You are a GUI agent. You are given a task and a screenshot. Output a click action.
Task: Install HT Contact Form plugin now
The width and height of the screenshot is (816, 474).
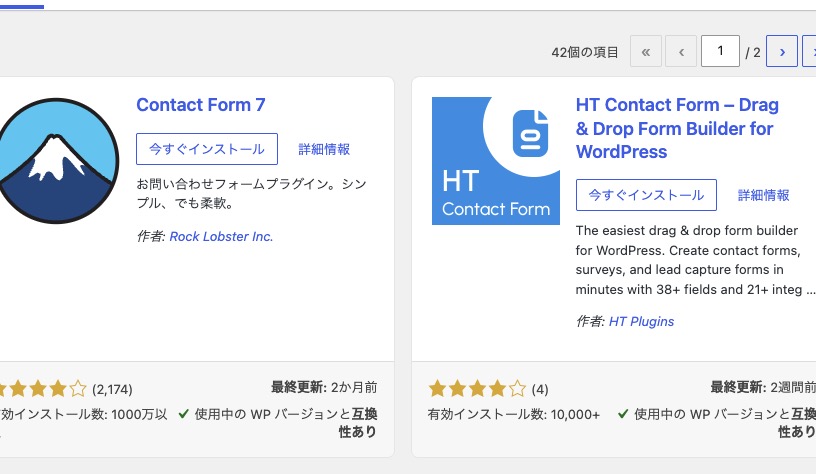(646, 195)
